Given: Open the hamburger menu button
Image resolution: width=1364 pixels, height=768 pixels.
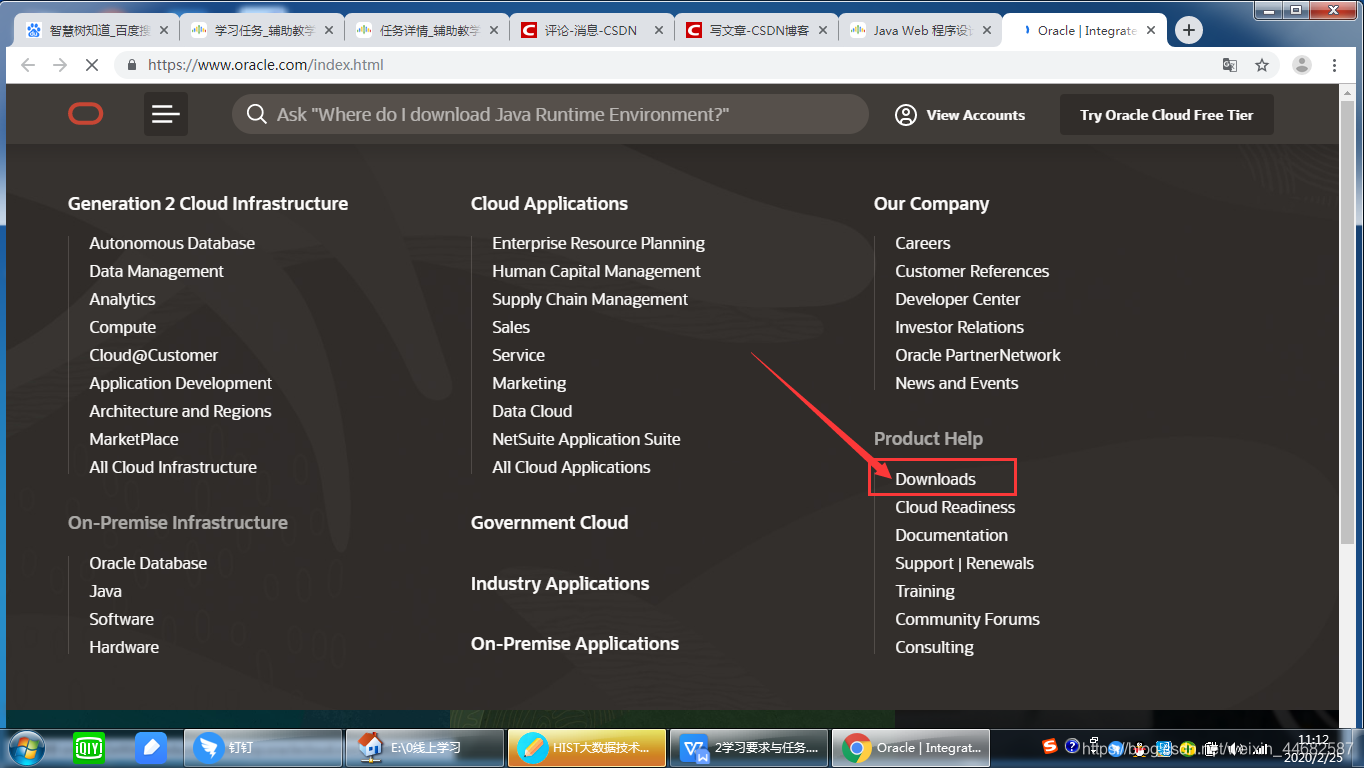Looking at the screenshot, I should coord(166,114).
